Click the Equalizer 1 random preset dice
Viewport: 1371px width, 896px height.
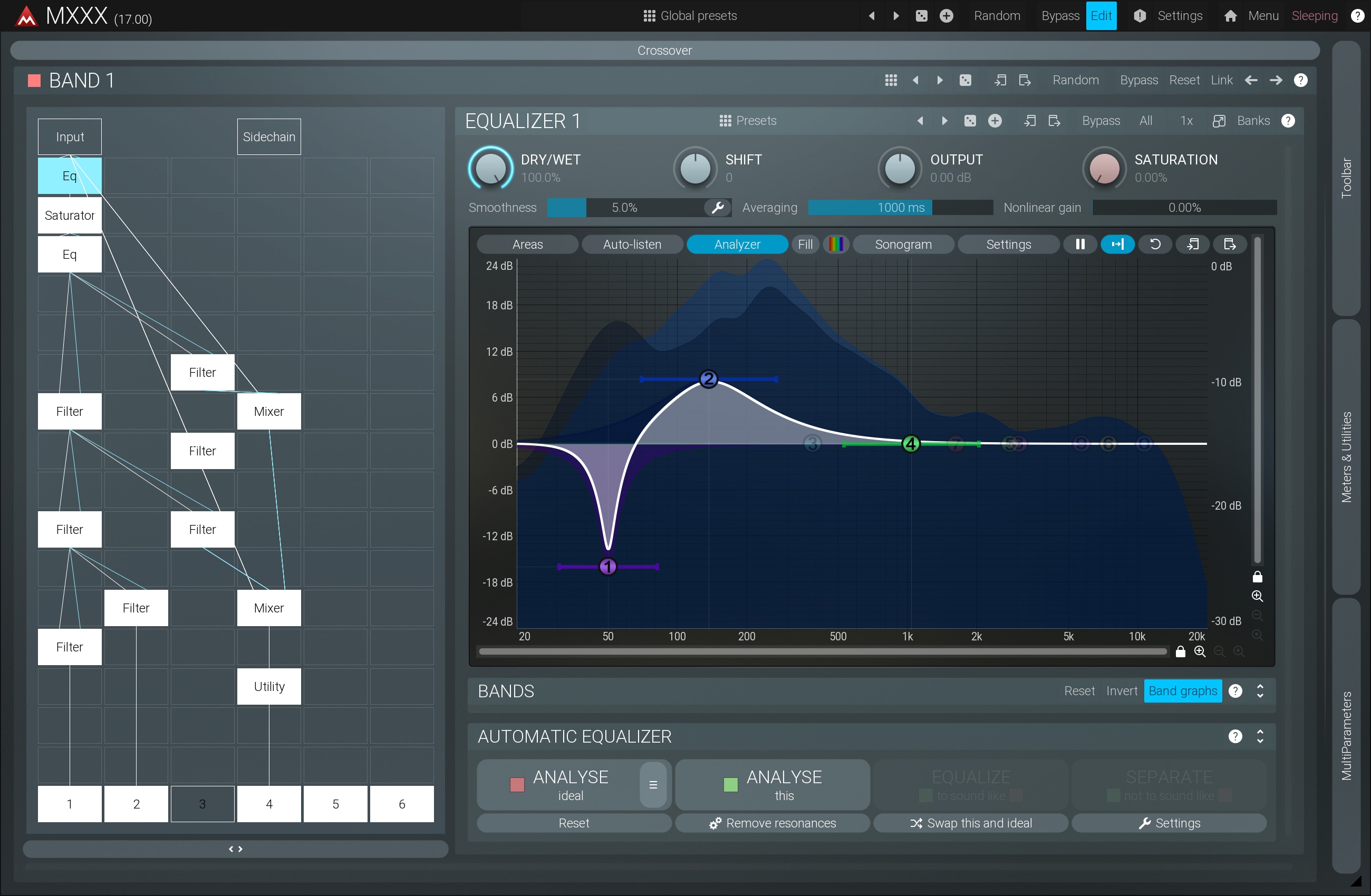click(x=970, y=121)
